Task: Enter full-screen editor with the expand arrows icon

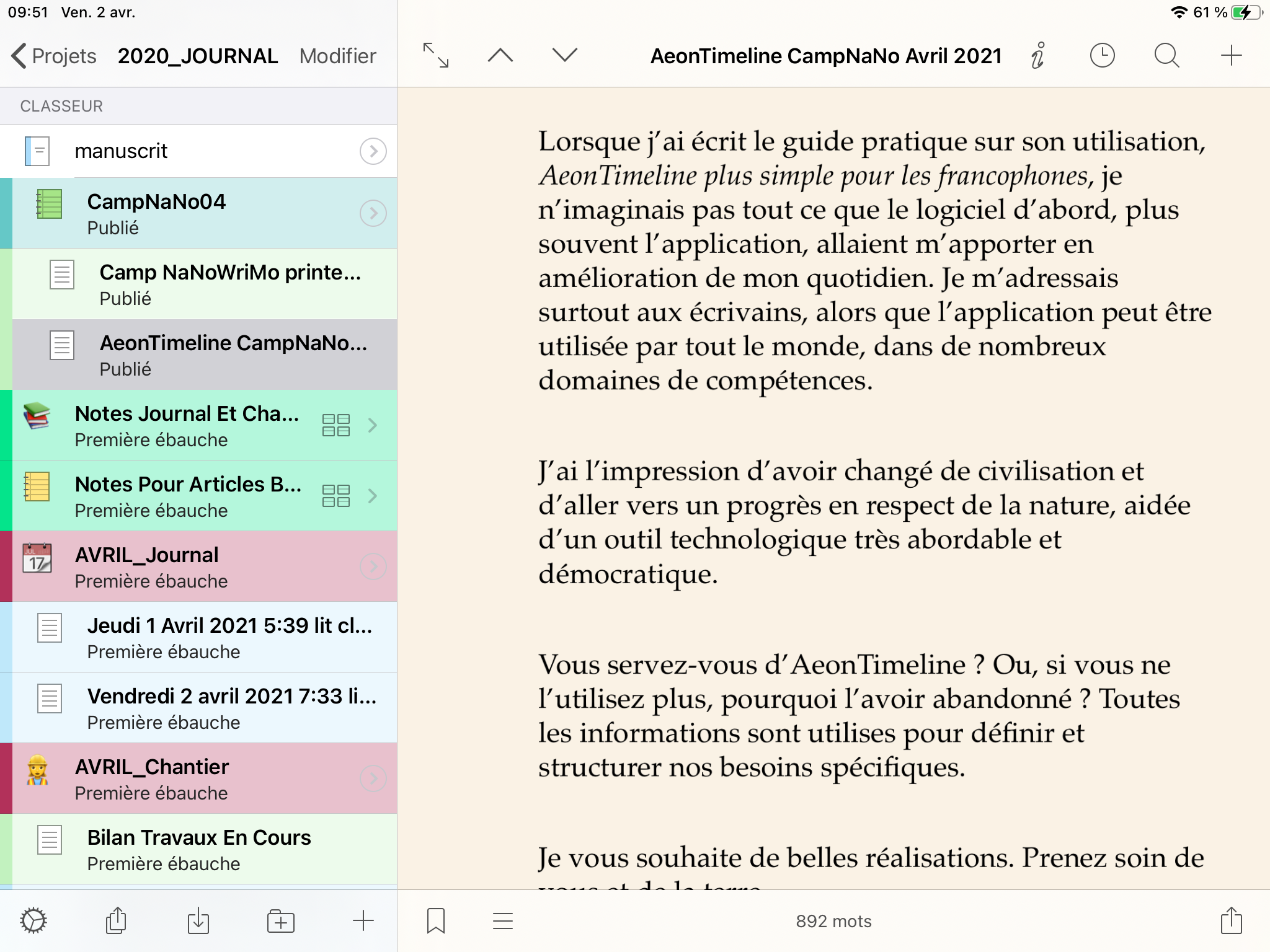Action: (436, 56)
